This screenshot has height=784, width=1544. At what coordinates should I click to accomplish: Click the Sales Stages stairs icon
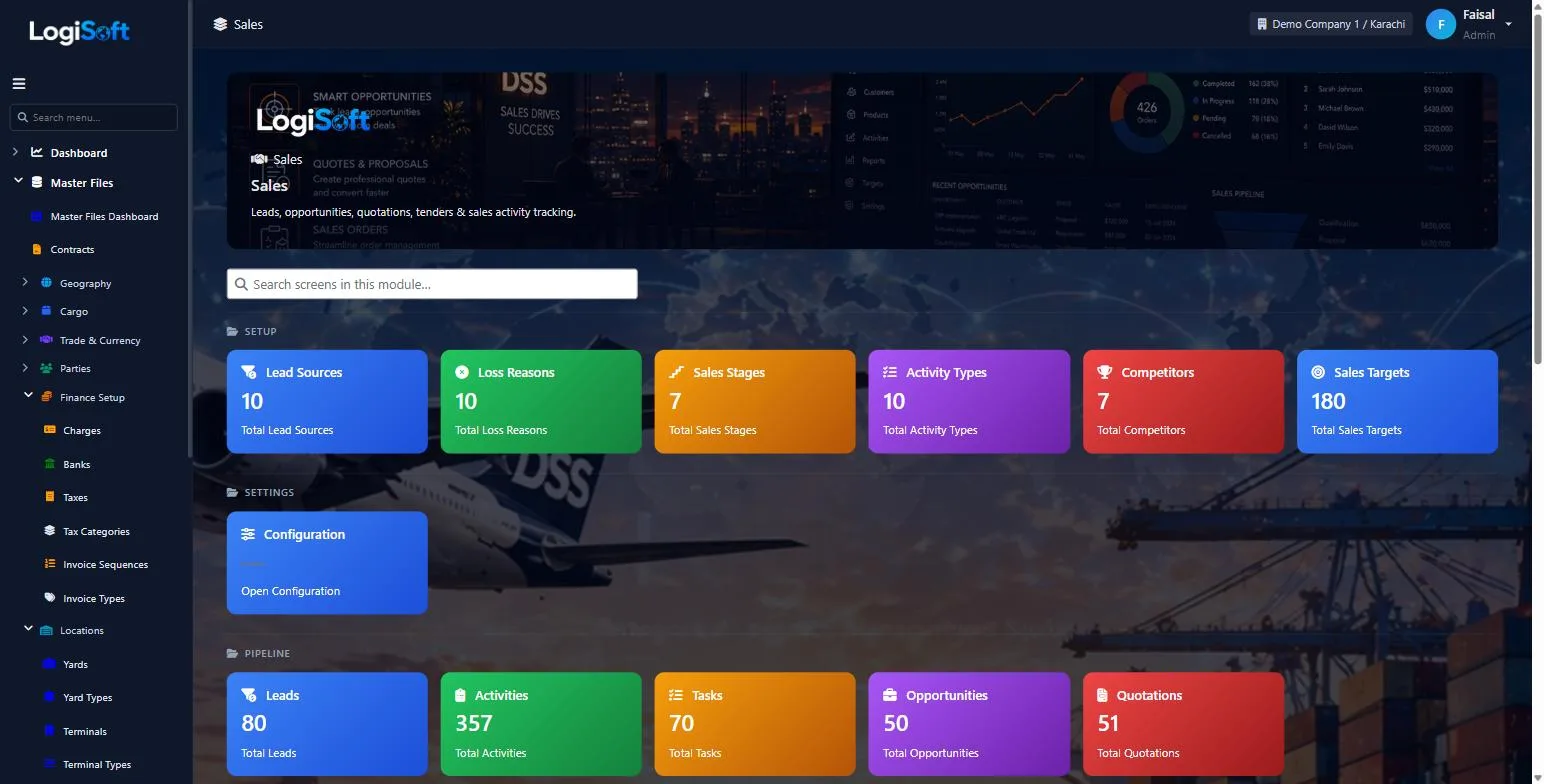coord(677,372)
